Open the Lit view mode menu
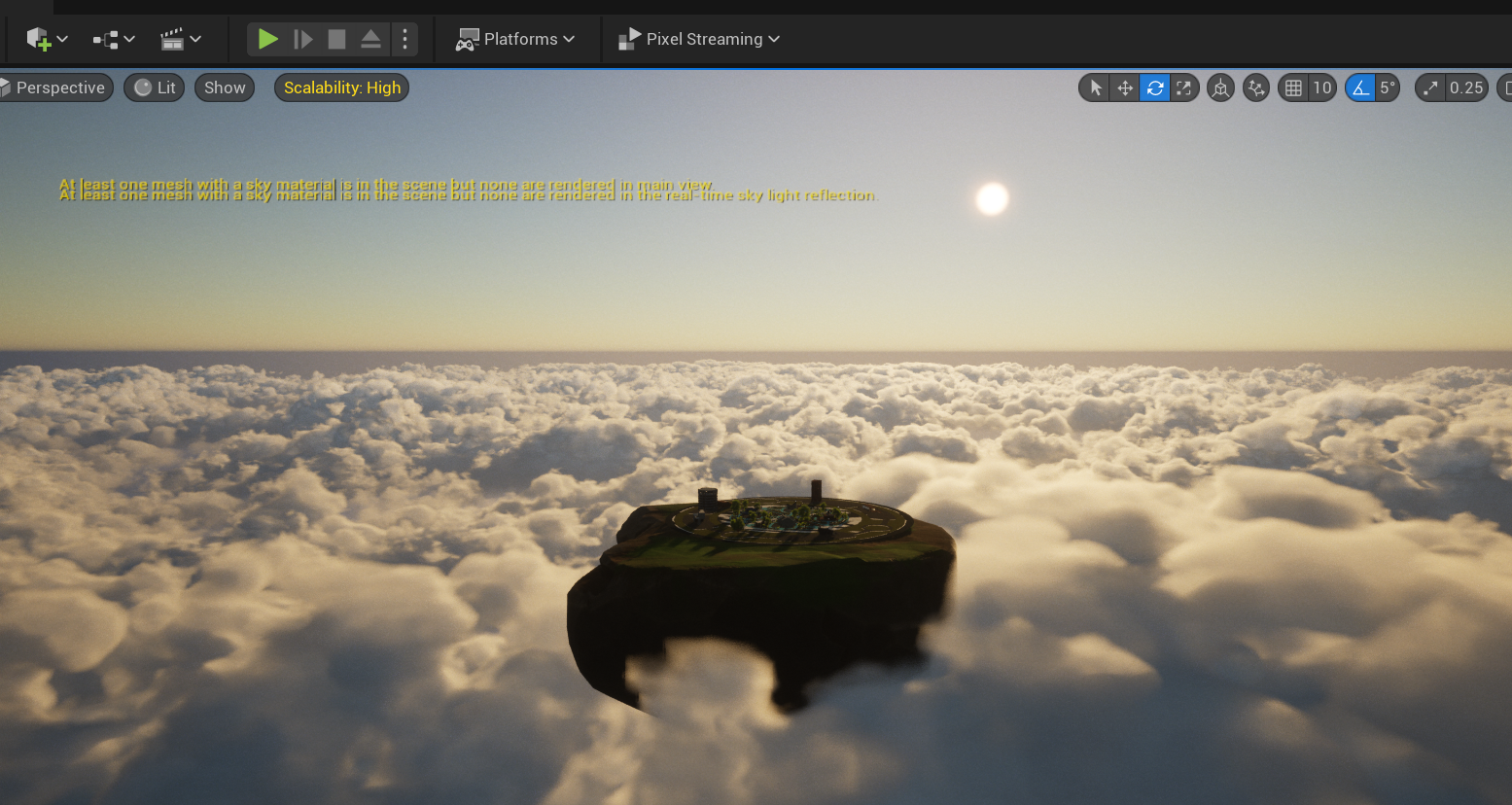Viewport: 1512px width, 805px height. pos(154,87)
